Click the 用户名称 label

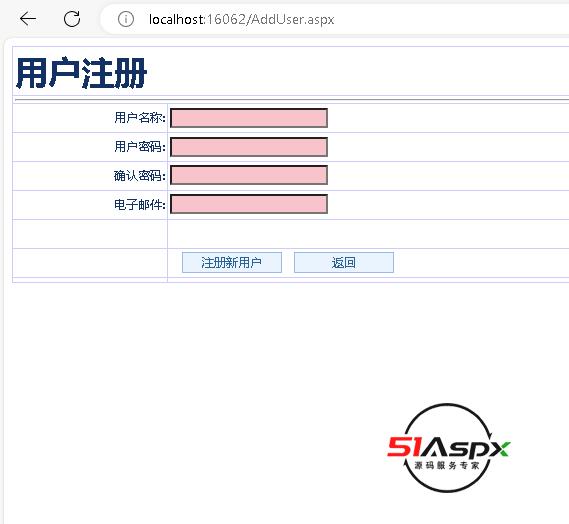pyautogui.click(x=140, y=118)
